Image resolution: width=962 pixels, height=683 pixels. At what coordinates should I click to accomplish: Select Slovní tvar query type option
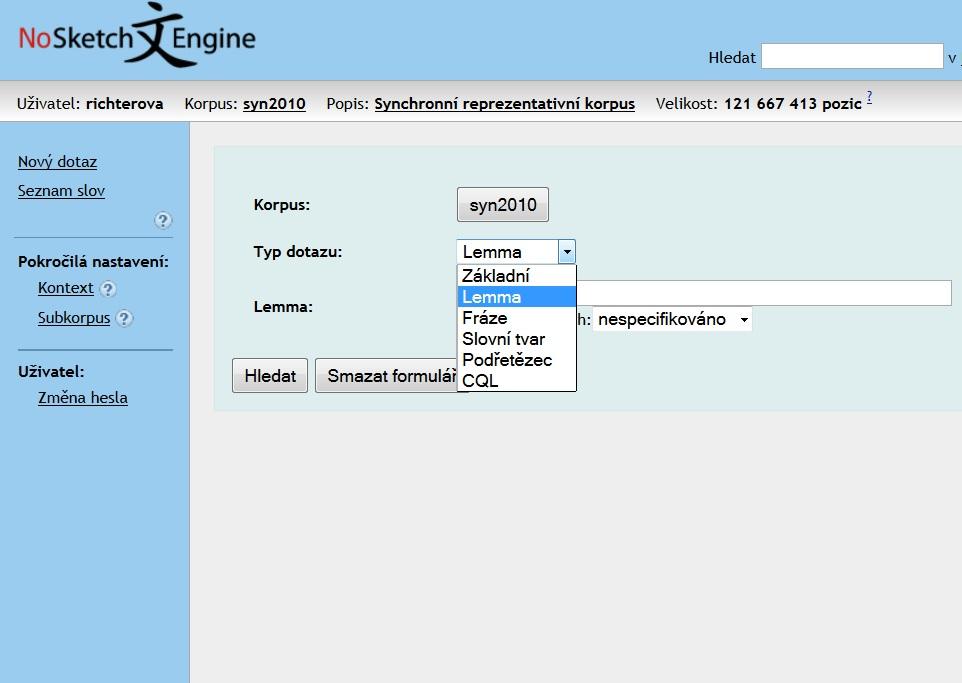517,339
